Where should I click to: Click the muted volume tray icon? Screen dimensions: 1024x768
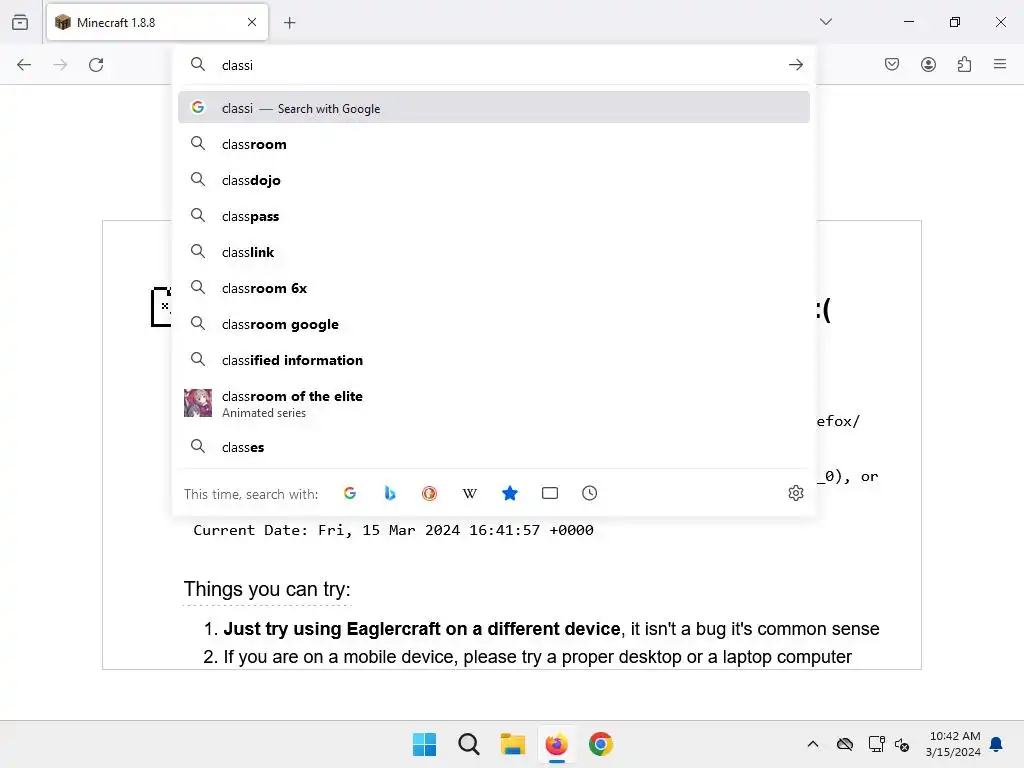click(x=902, y=744)
